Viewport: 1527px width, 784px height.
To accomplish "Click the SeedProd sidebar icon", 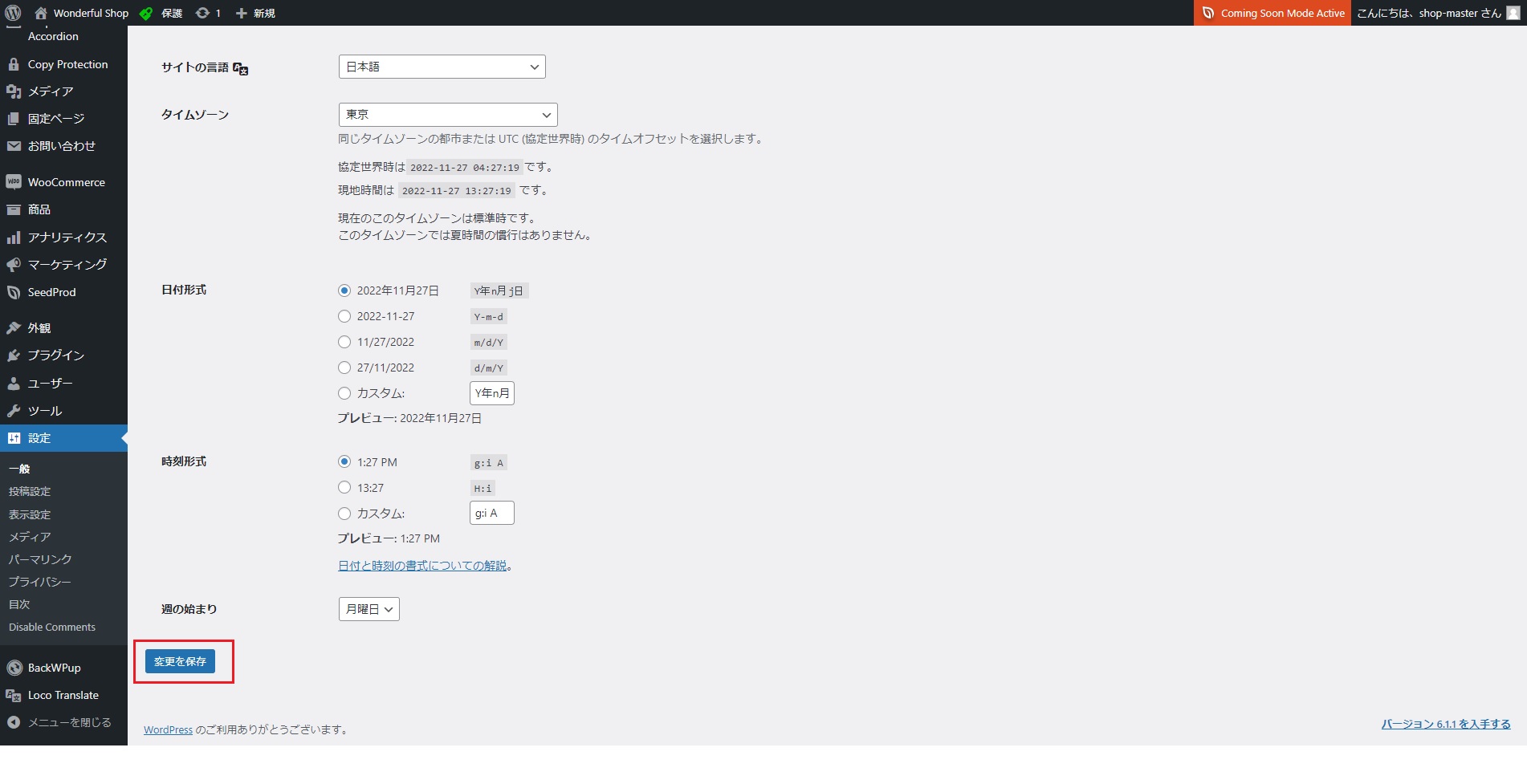I will pyautogui.click(x=14, y=292).
